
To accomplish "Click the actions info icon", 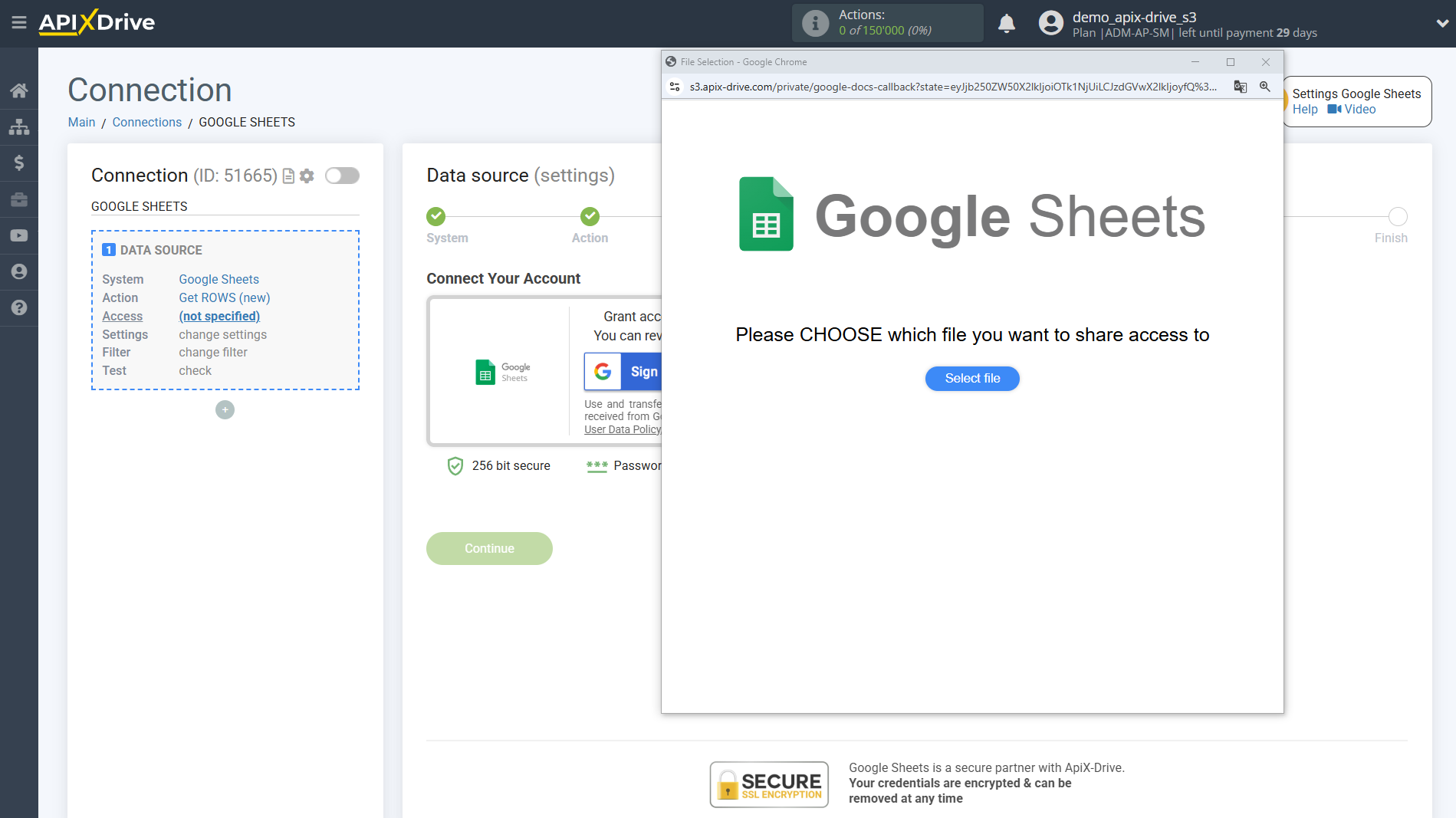I will pos(815,23).
